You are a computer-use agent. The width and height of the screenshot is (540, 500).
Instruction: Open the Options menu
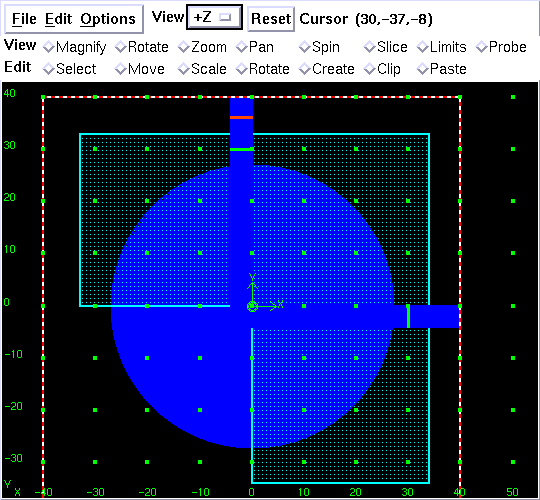coord(108,19)
